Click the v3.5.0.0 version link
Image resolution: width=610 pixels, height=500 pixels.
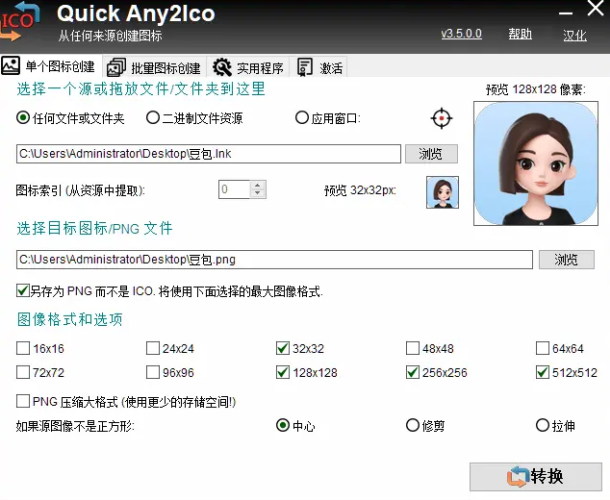tap(461, 34)
